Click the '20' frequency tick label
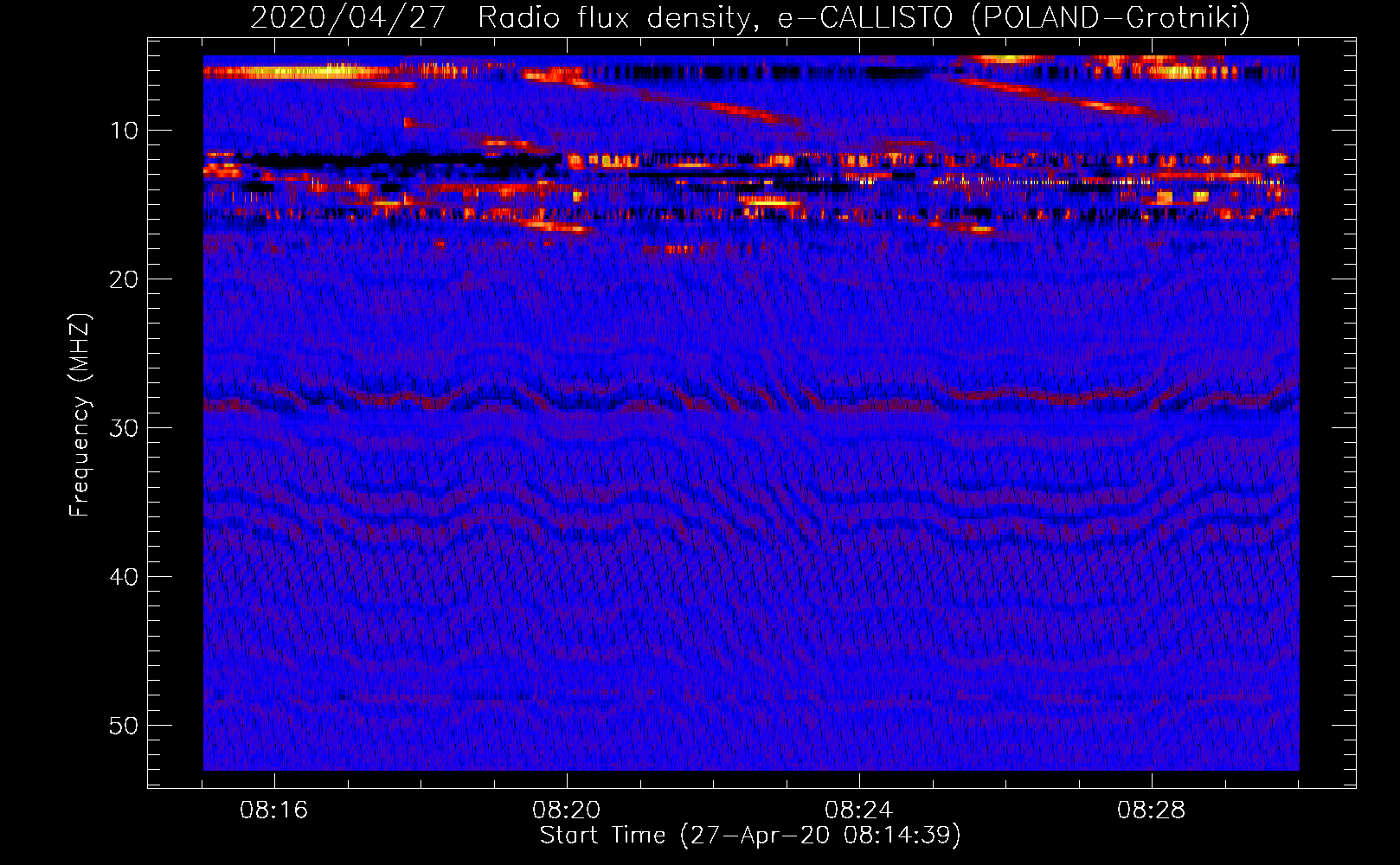Viewport: 1400px width, 865px height. pyautogui.click(x=124, y=279)
